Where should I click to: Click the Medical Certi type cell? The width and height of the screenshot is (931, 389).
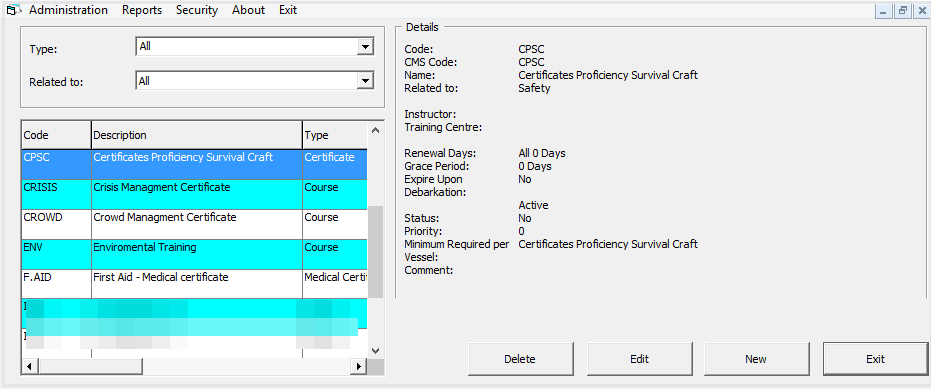(x=335, y=284)
